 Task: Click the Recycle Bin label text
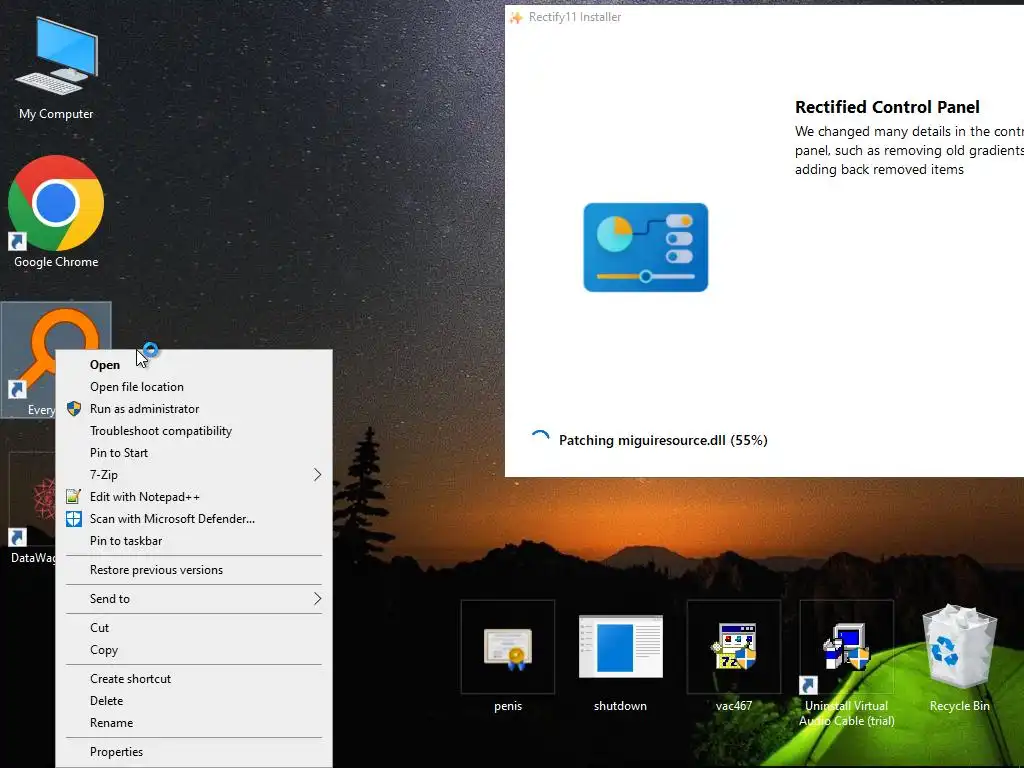(x=959, y=706)
